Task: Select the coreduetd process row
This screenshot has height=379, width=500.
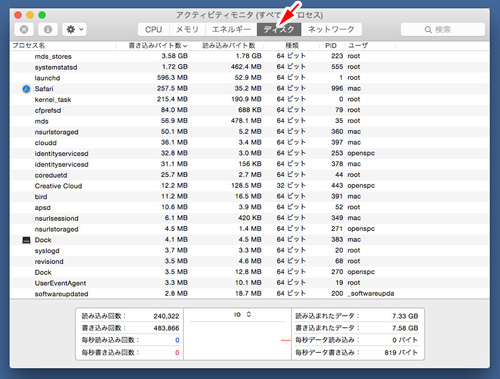Action: (x=249, y=175)
